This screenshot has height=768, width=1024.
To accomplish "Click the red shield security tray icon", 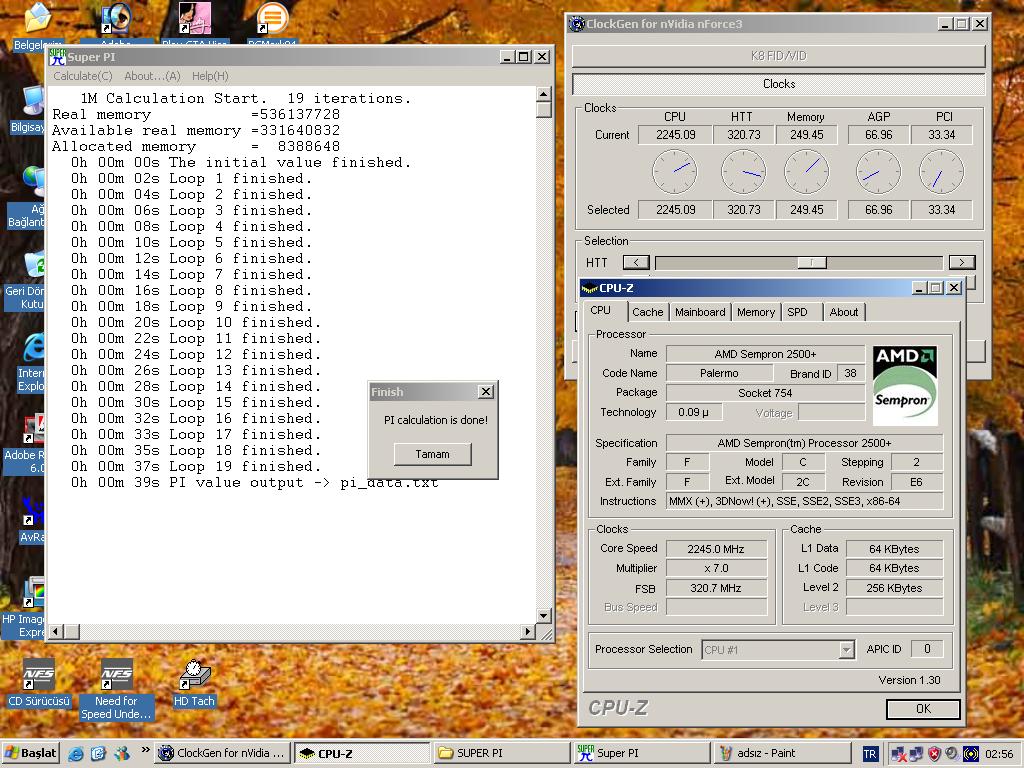I will (935, 754).
